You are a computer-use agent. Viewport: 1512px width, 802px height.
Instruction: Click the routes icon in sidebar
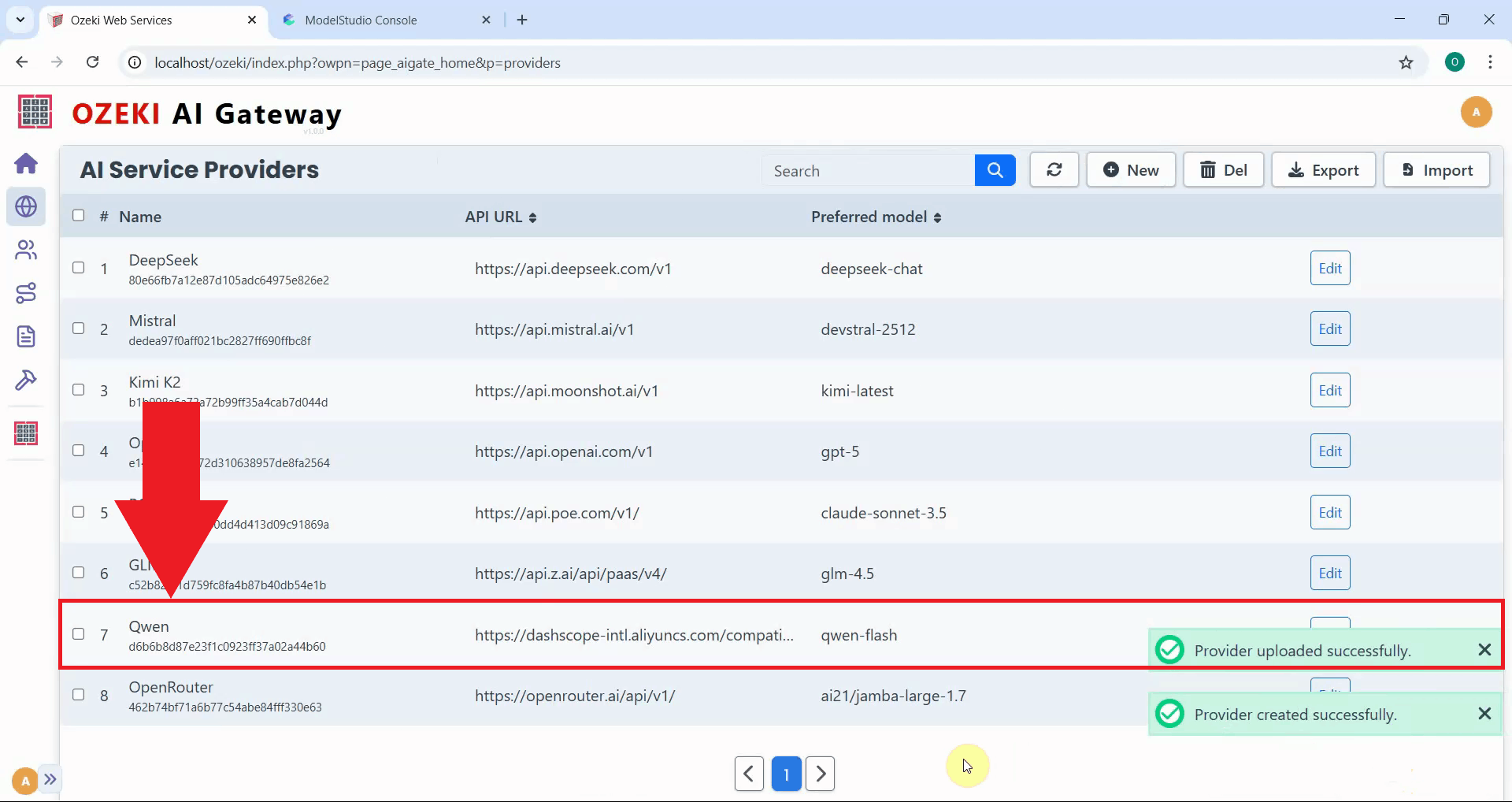(x=26, y=293)
